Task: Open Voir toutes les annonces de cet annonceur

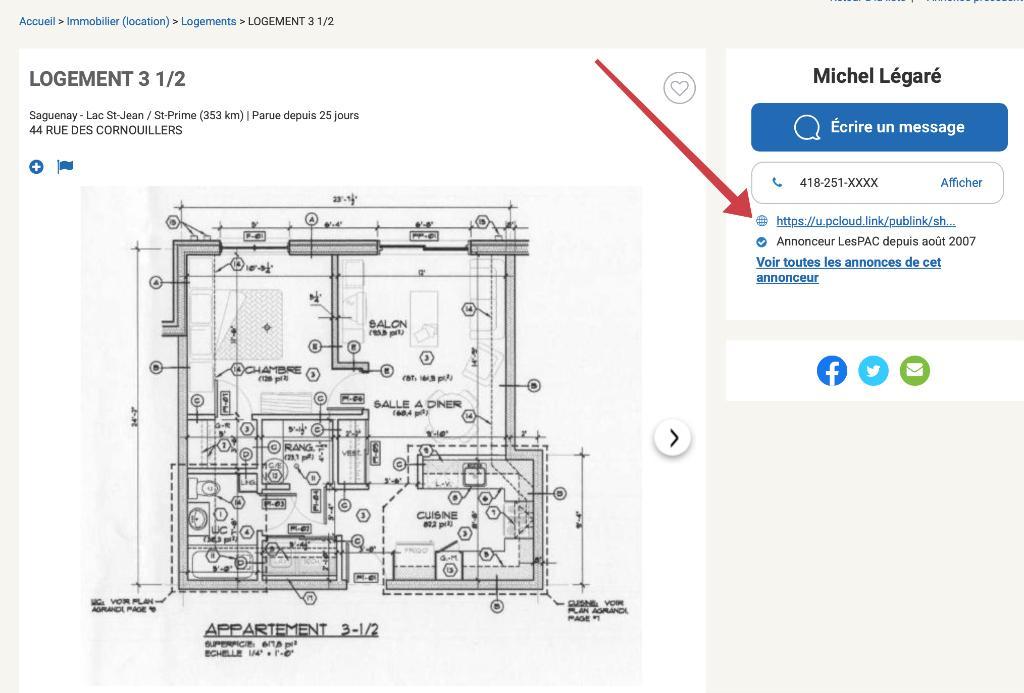Action: click(x=848, y=270)
